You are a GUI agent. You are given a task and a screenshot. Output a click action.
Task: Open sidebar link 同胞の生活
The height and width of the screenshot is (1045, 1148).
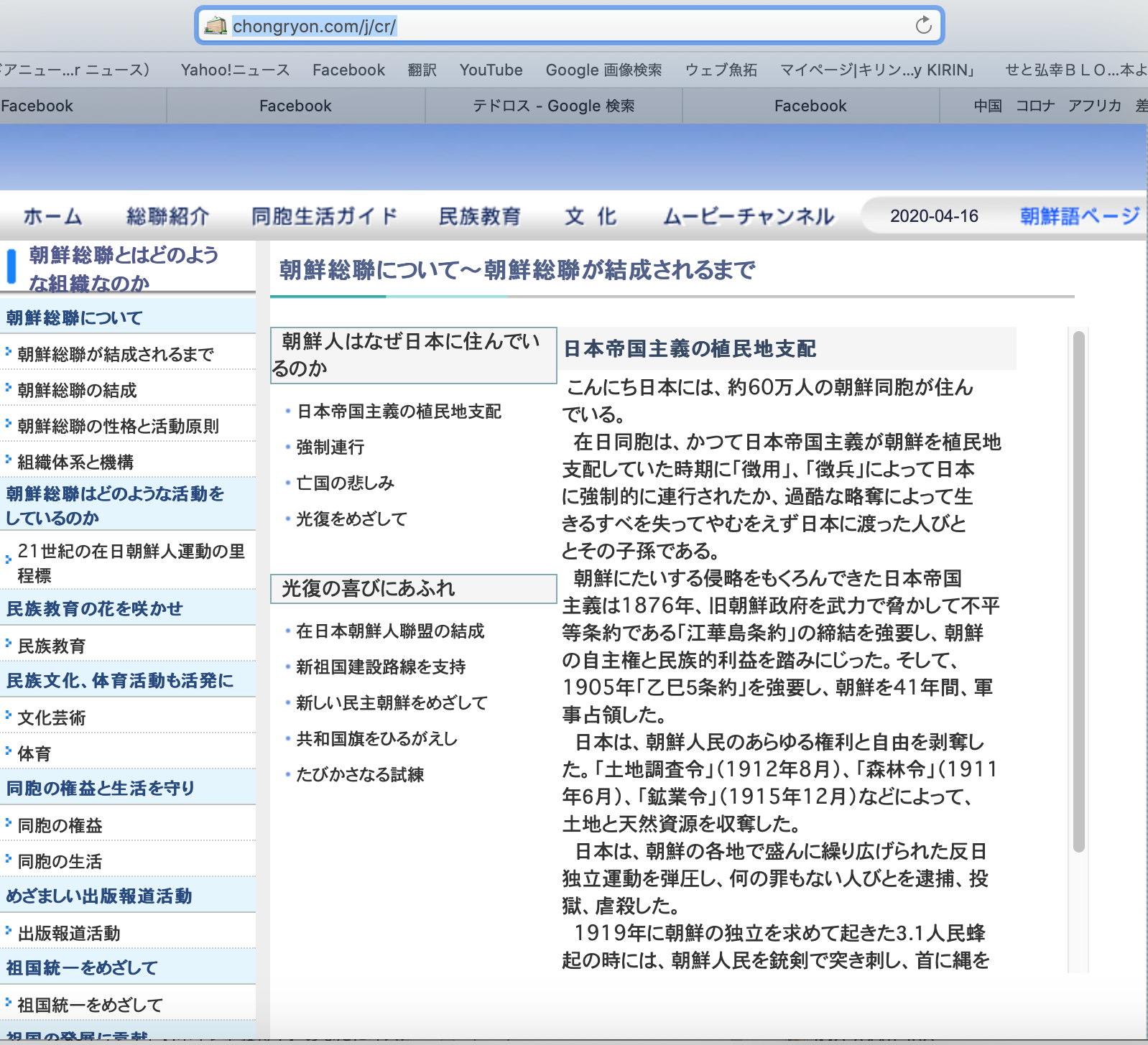coord(60,861)
